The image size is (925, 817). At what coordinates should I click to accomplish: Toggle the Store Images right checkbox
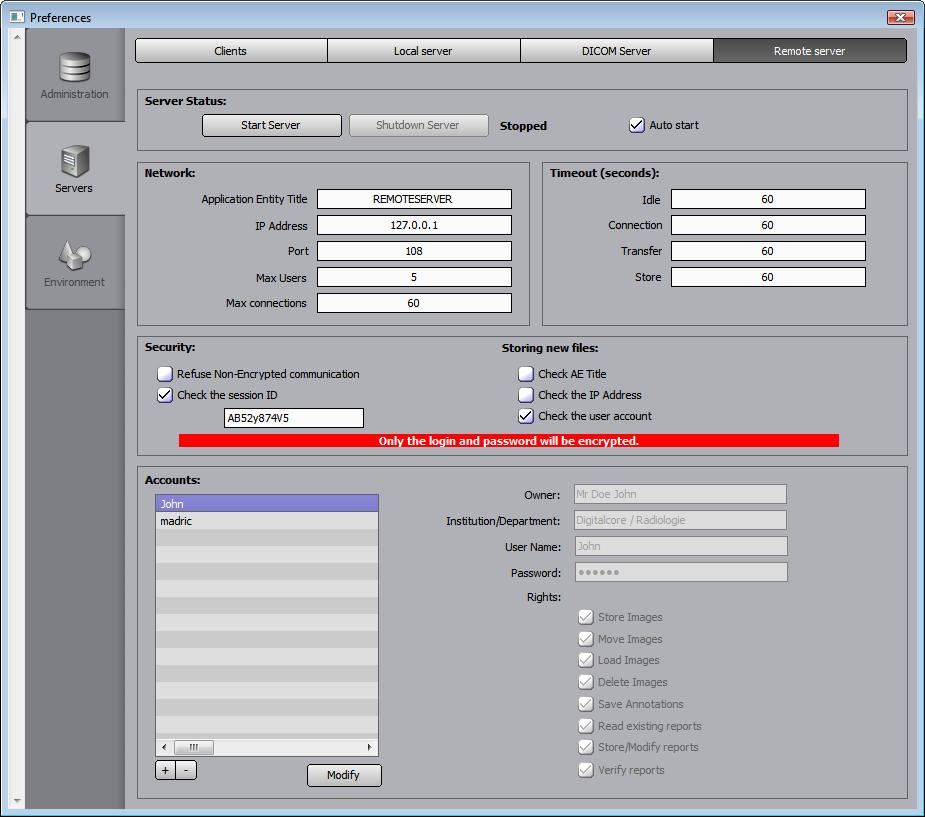pyautogui.click(x=586, y=617)
